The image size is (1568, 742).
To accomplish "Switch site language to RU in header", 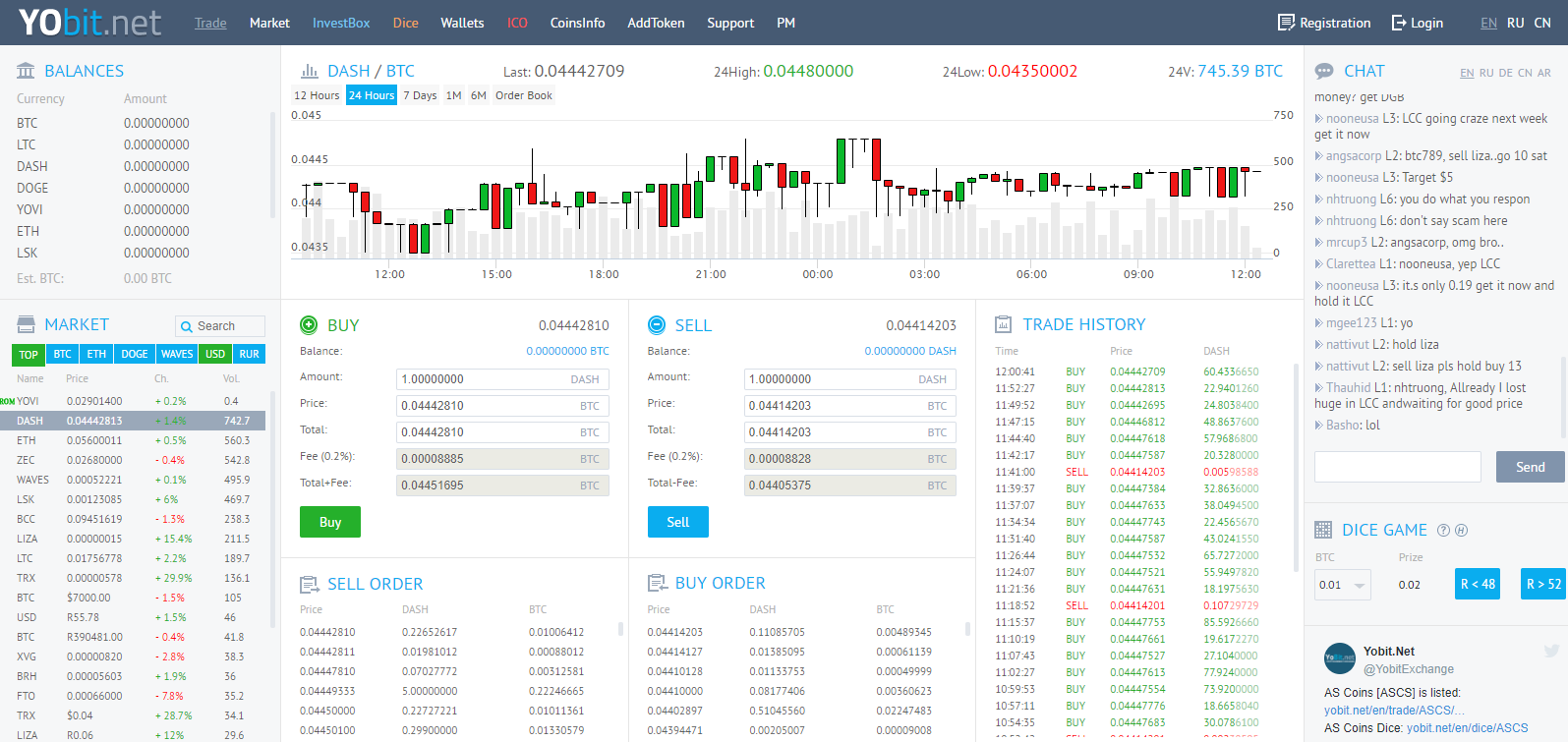I will click(1516, 23).
